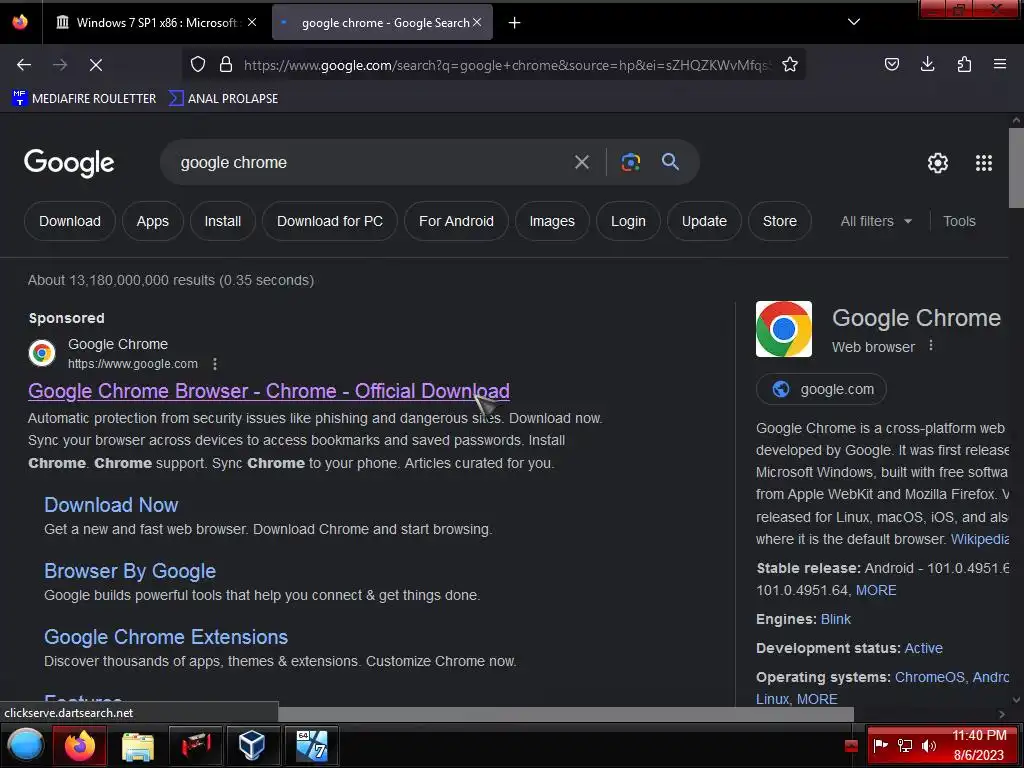Click the URL address bar

[506, 65]
